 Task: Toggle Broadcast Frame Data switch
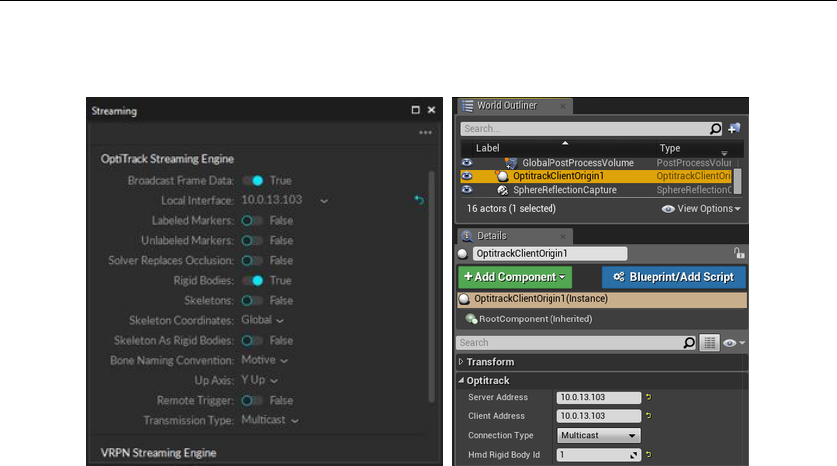(252, 181)
